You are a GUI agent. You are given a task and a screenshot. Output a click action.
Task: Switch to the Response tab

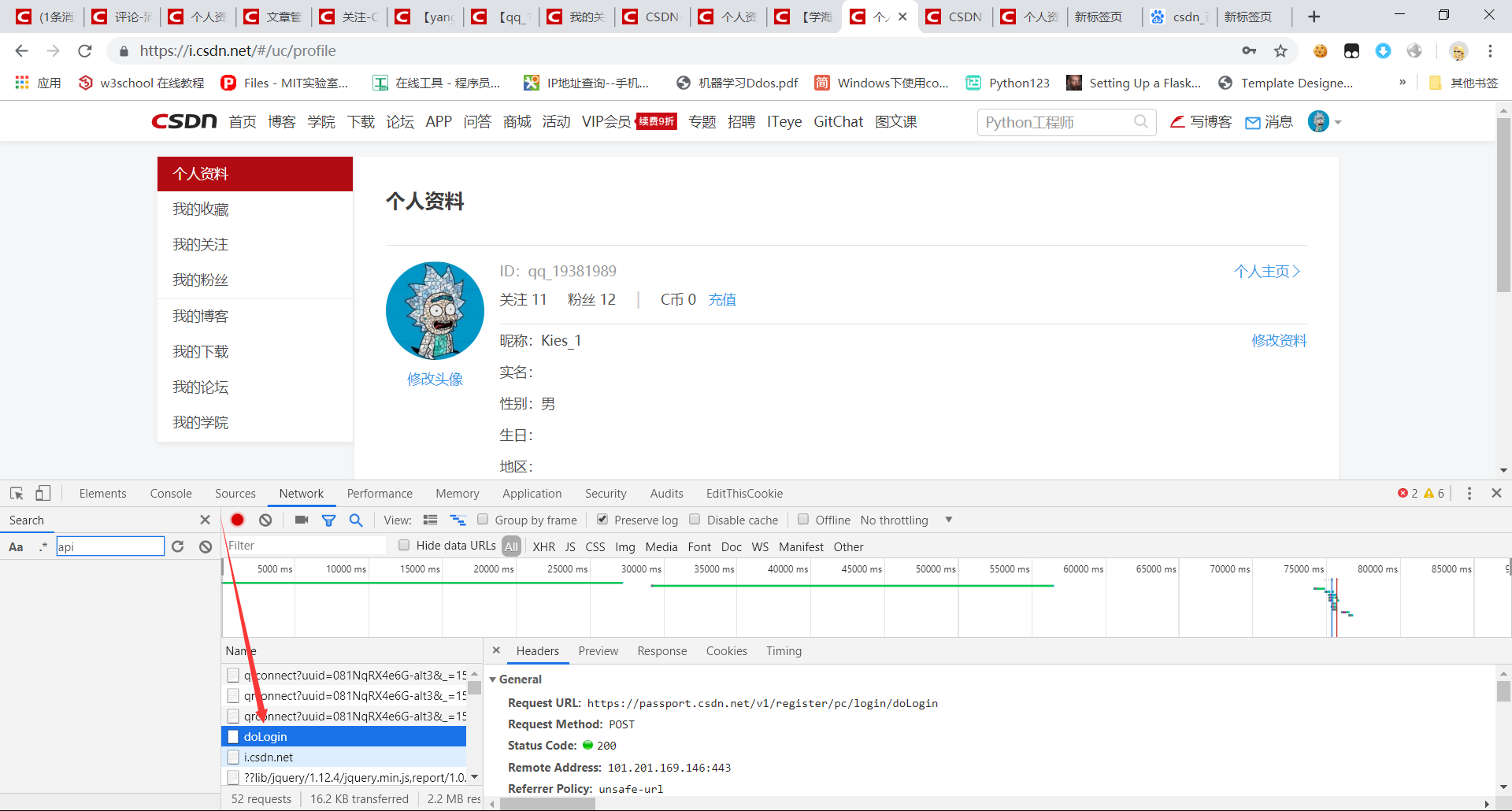coord(661,650)
